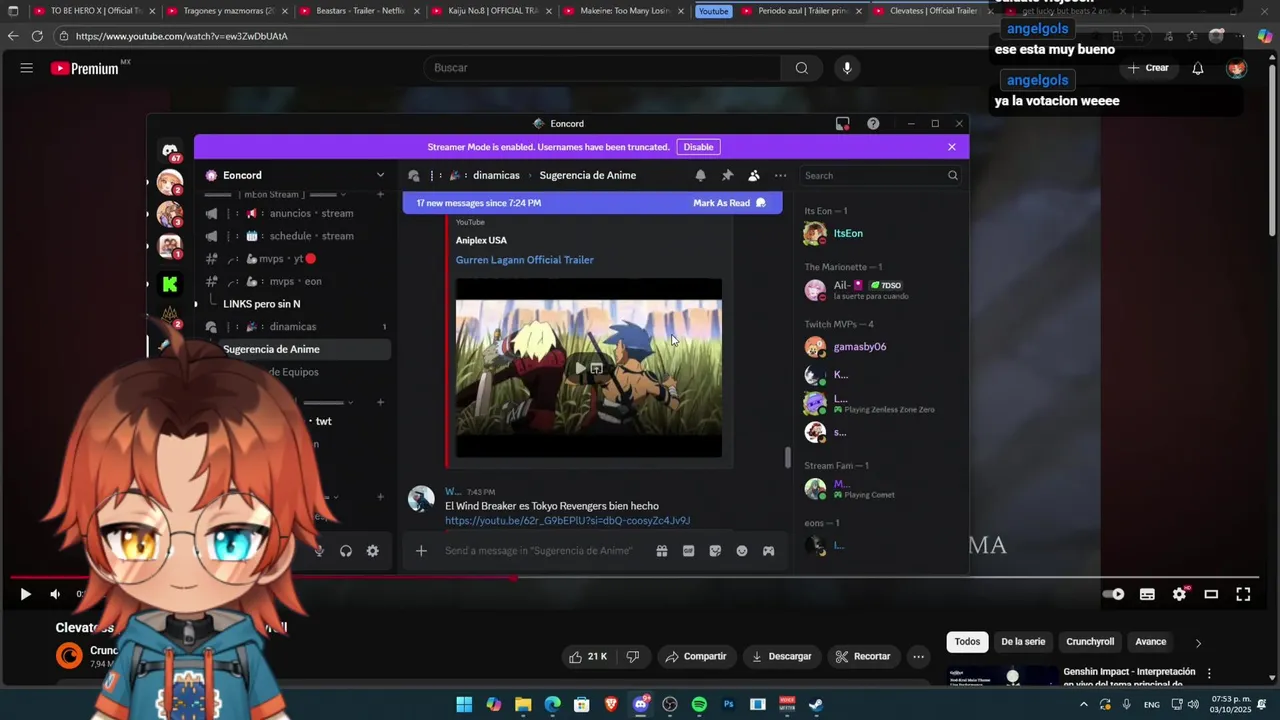Click the Crear button on YouTube
The width and height of the screenshot is (1280, 720).
tap(1148, 68)
